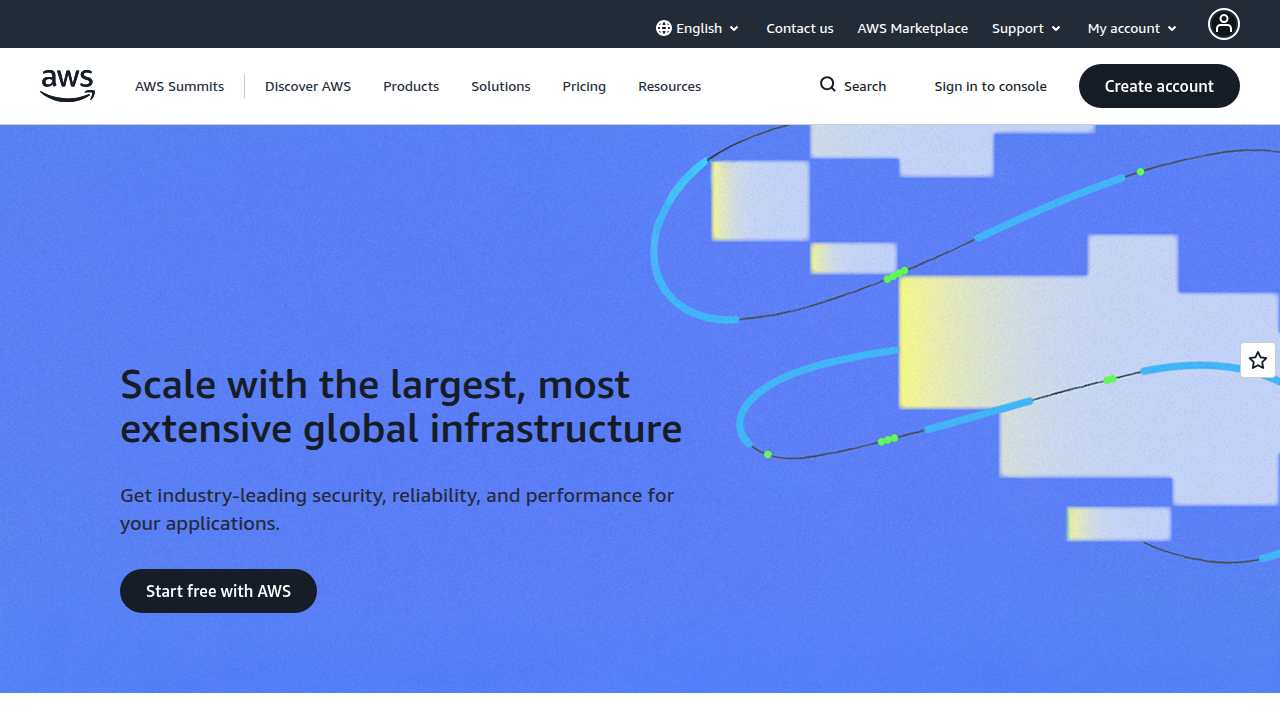Image resolution: width=1280 pixels, height=720 pixels.
Task: Click the globe language icon
Action: click(664, 28)
